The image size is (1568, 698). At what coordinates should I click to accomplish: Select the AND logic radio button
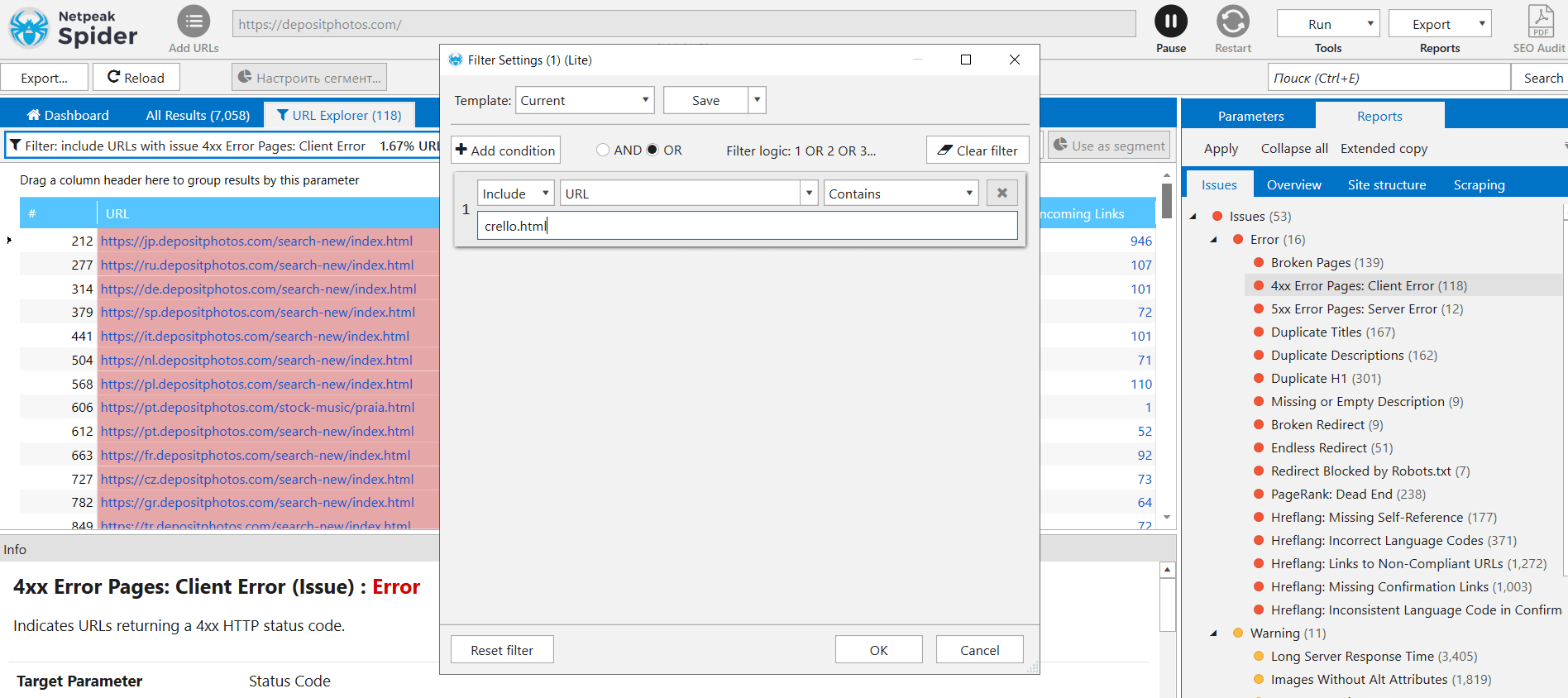[x=603, y=150]
